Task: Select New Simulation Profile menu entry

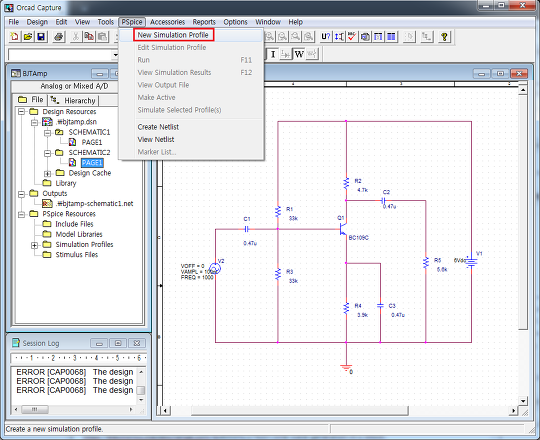Action: point(173,35)
